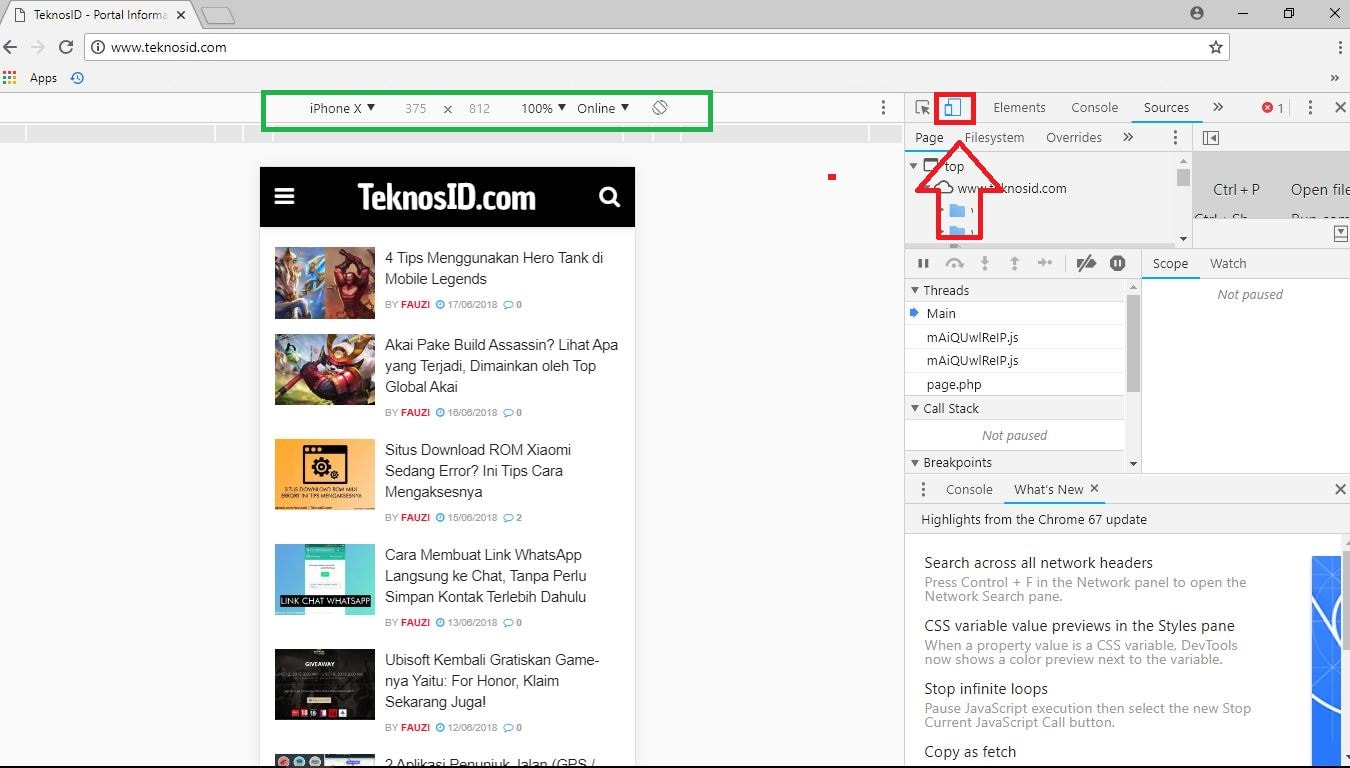Collapse the top frame tree node
The image size is (1350, 768).
914,166
